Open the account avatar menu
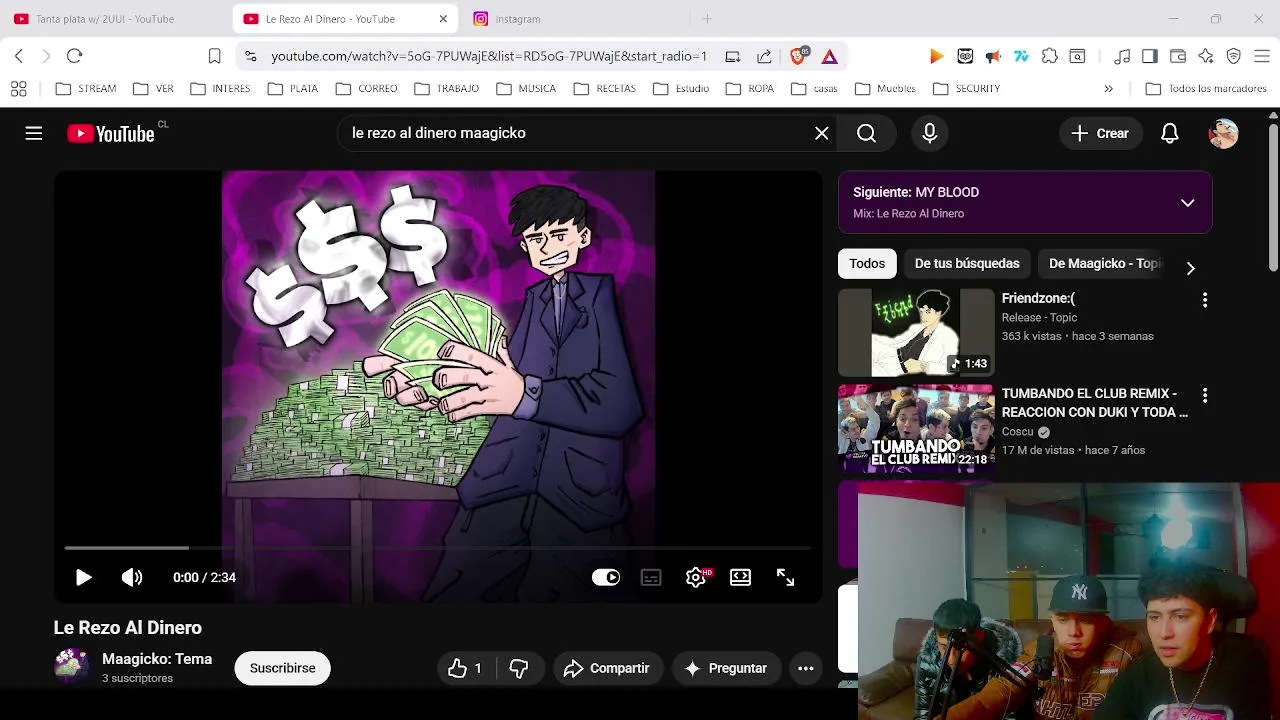The width and height of the screenshot is (1280, 720). tap(1223, 133)
